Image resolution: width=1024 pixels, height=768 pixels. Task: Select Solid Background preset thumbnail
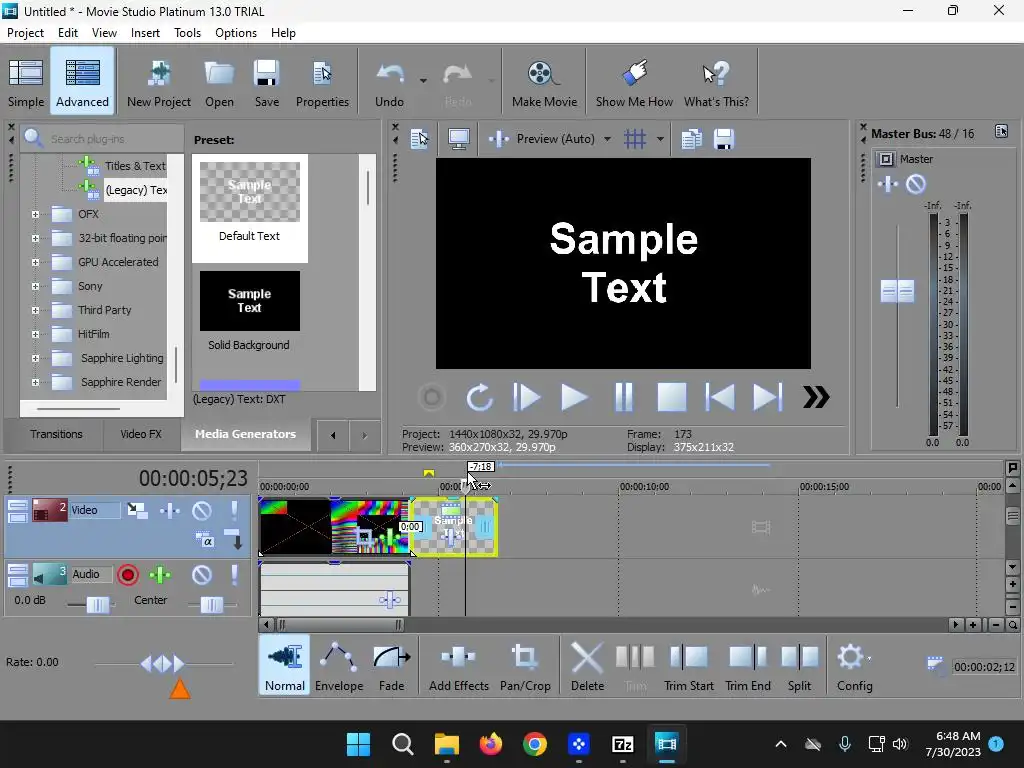coord(249,301)
